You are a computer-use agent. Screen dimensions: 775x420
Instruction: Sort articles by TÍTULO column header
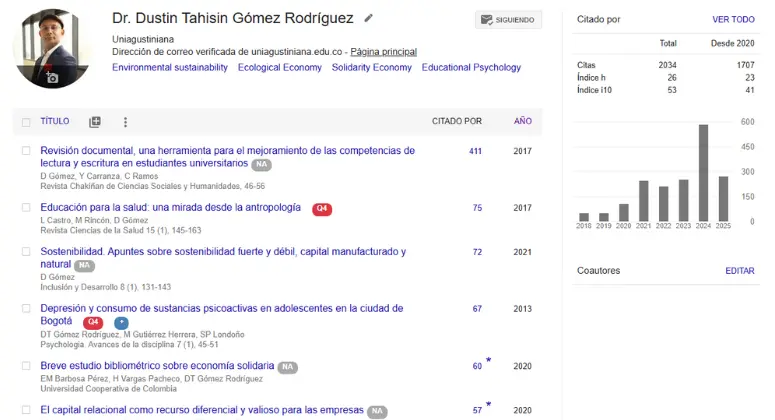click(55, 121)
